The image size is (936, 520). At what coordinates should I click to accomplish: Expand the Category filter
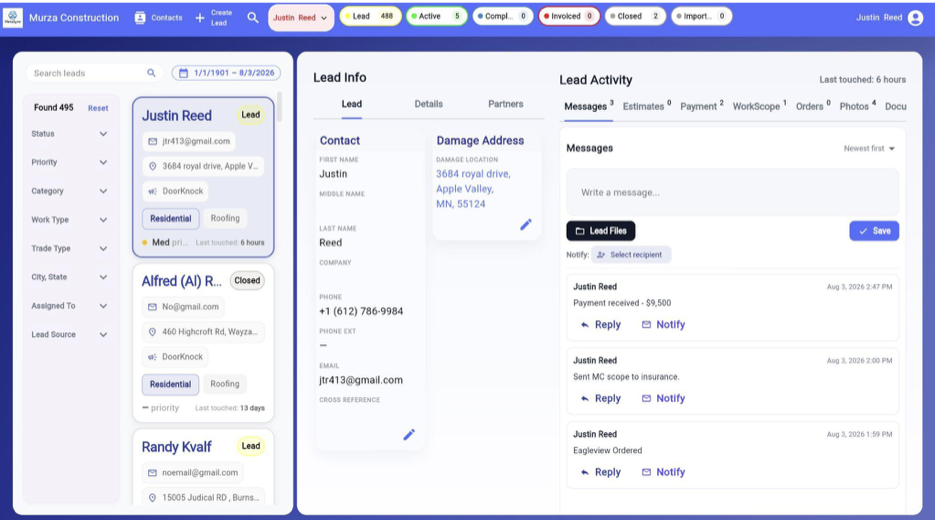click(x=69, y=191)
